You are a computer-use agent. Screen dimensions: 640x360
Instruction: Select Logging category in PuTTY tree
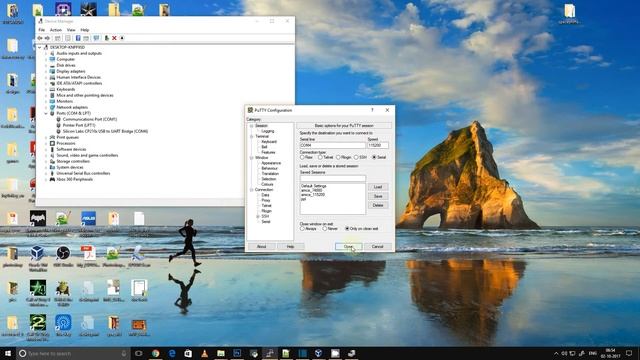click(268, 131)
